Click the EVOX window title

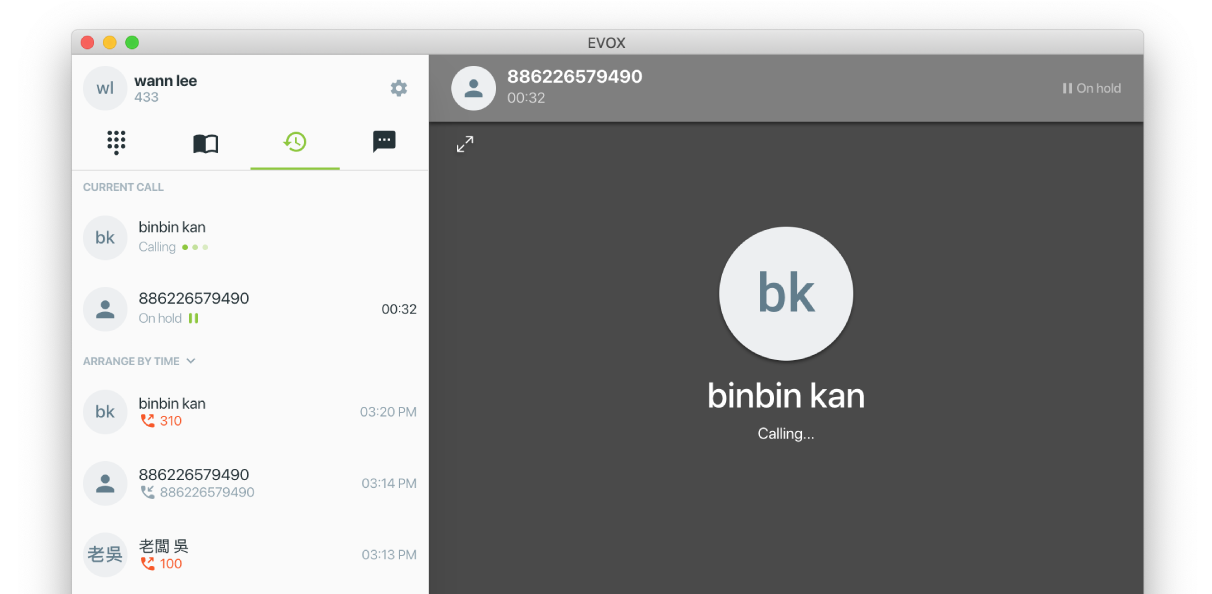point(606,42)
